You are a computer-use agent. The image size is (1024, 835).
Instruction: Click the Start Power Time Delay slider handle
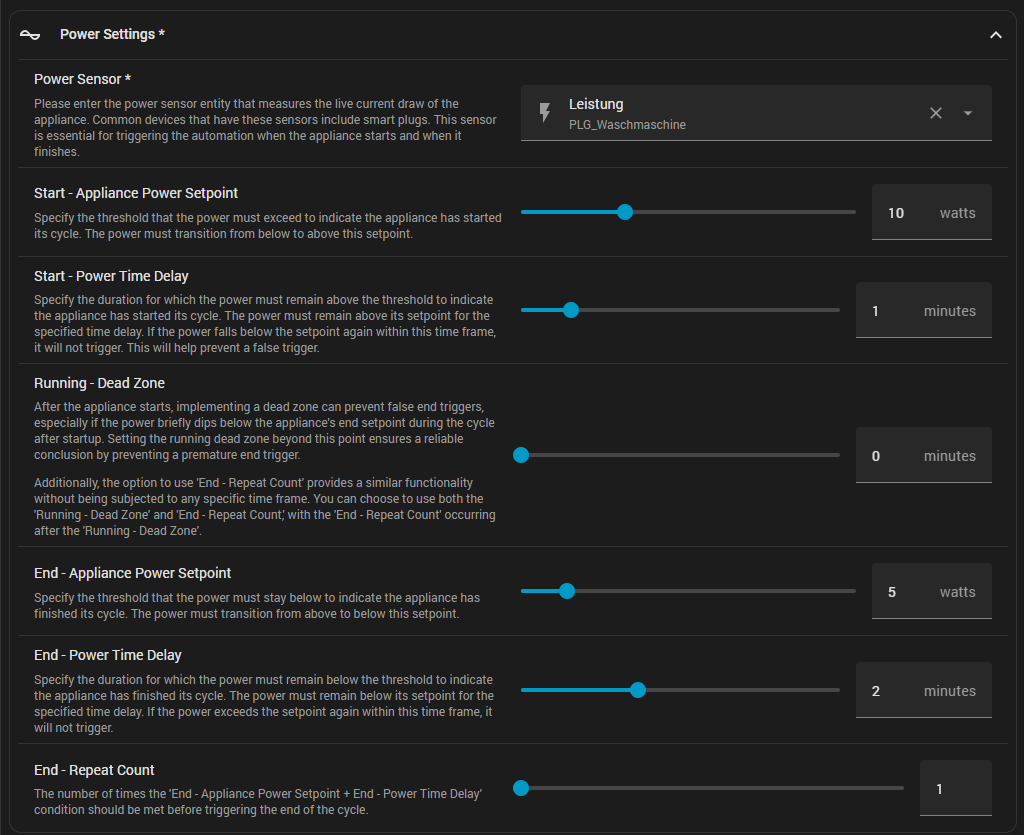click(571, 310)
